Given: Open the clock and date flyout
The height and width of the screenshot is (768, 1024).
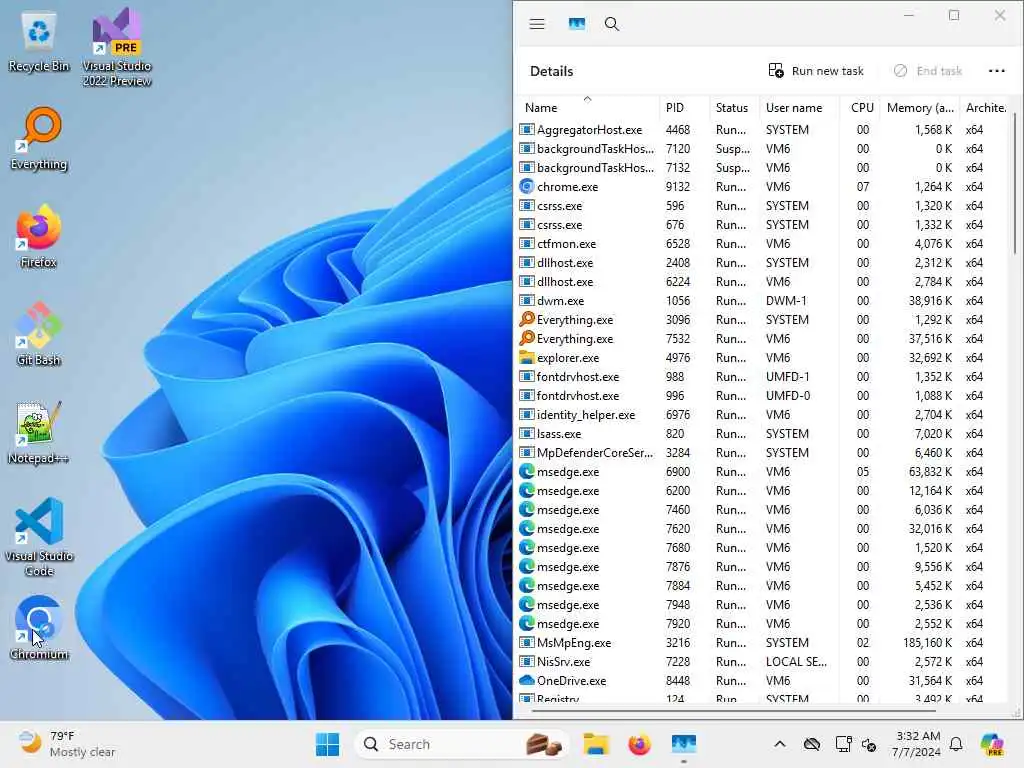Looking at the screenshot, I should coord(916,744).
